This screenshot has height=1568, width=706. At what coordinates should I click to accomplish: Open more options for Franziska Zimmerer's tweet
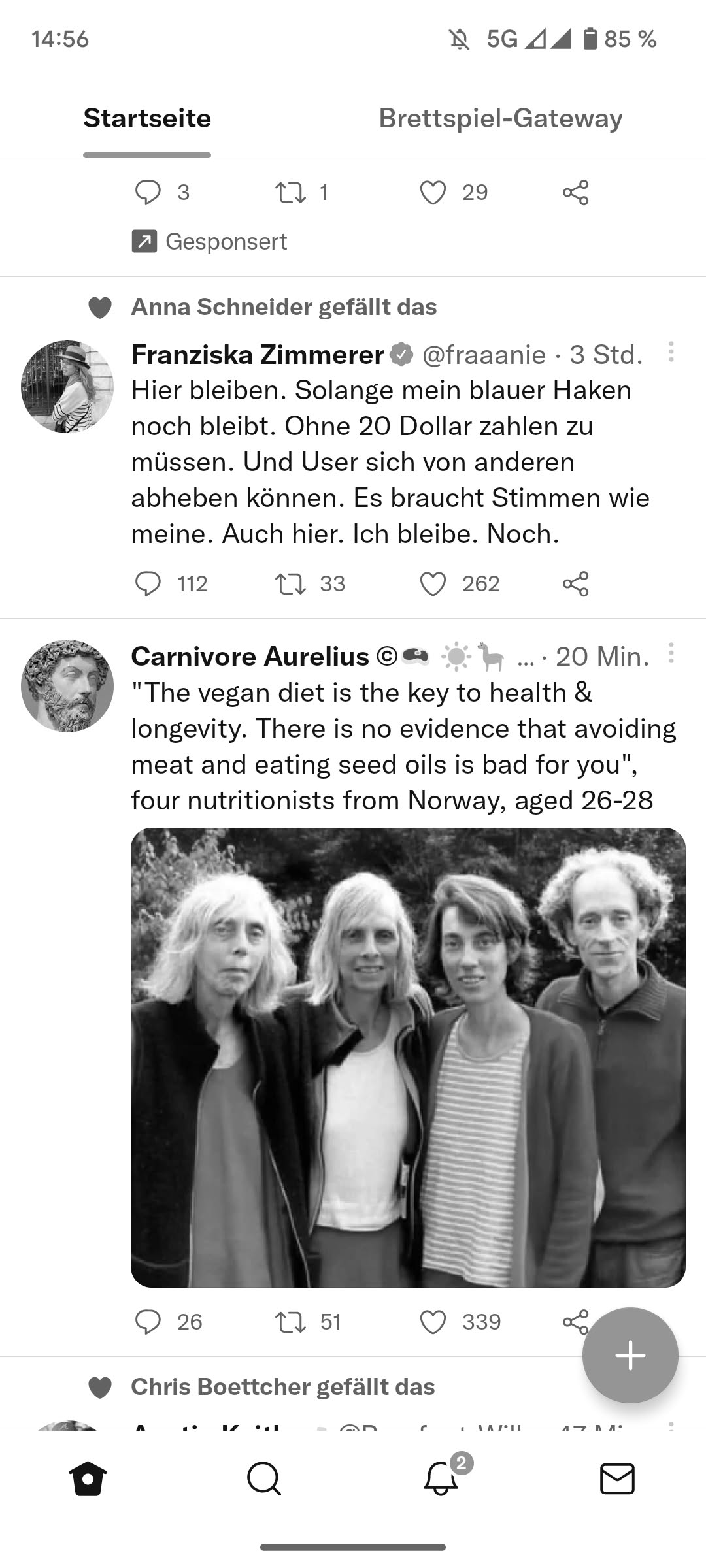point(671,352)
